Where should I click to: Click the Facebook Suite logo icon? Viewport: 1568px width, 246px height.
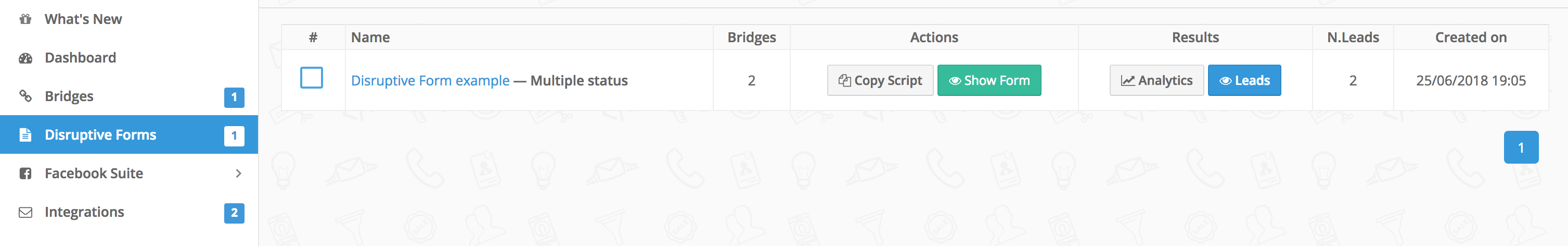[x=25, y=174]
